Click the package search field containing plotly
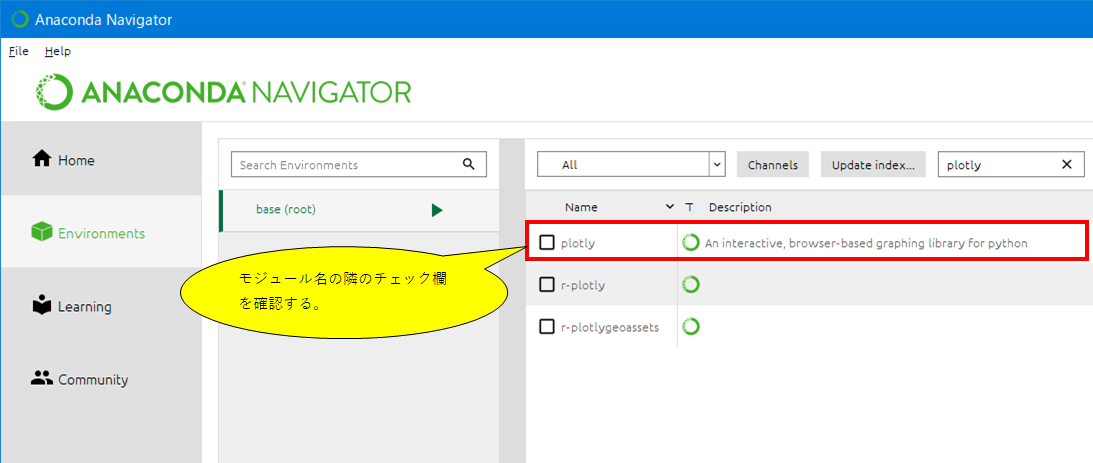Viewport: 1093px width, 463px height. click(x=1011, y=165)
